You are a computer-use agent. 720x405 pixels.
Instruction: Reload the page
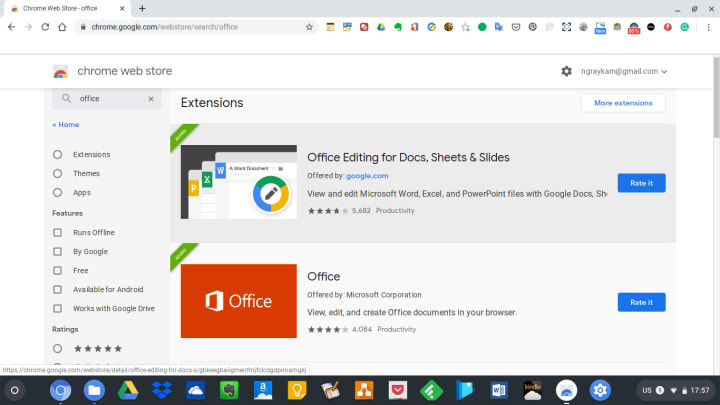[x=45, y=27]
